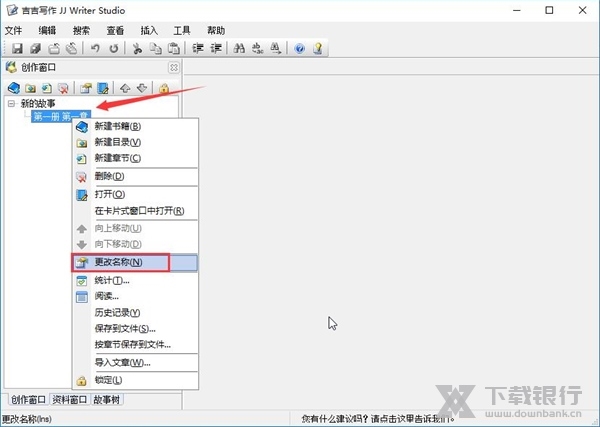Image resolution: width=600 pixels, height=427 pixels.
Task: Select the 新的故事 tree item
Action: [x=38, y=104]
